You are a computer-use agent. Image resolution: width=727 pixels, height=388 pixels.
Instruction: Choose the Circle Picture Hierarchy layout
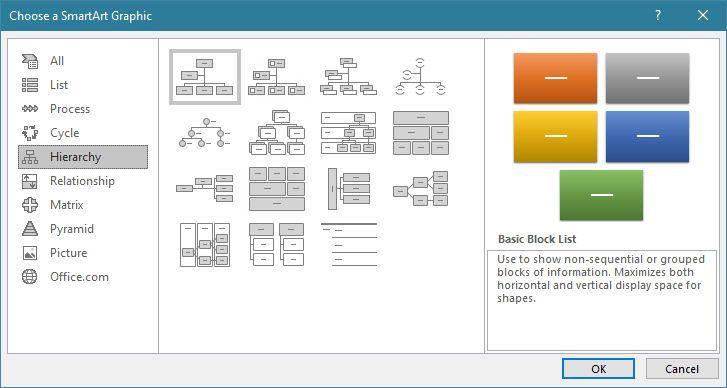pos(205,133)
